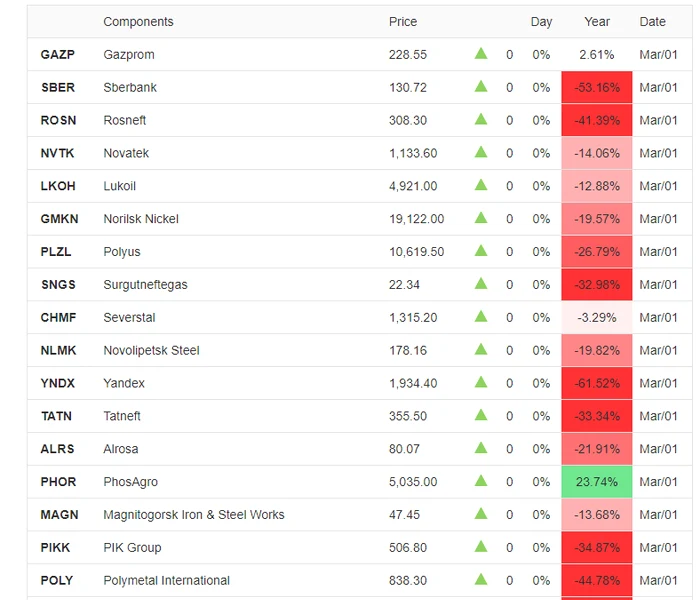This screenshot has height=600, width=700.
Task: Click the green up arrow in Gazprom row
Action: coord(481,54)
